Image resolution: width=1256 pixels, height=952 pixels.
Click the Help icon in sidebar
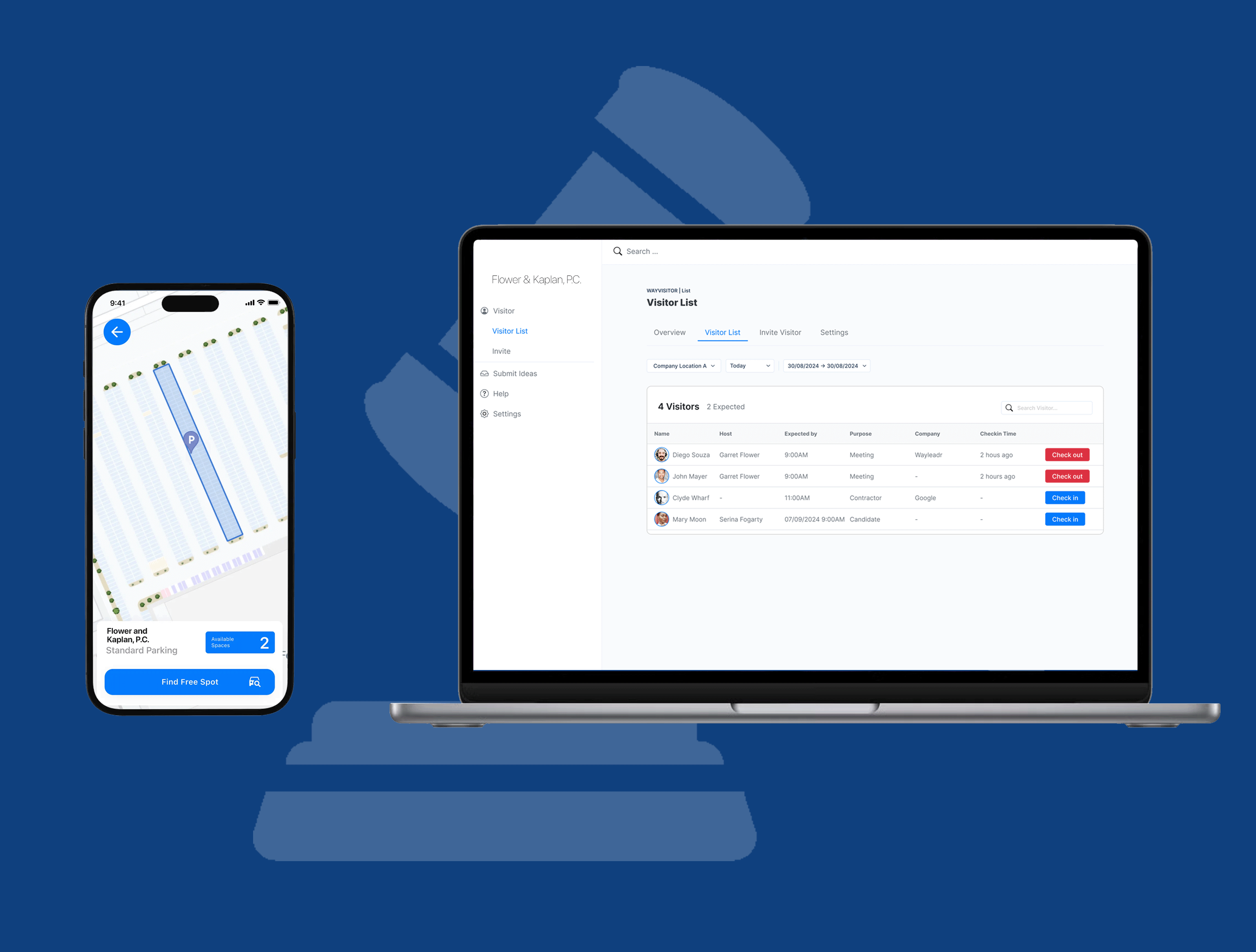[484, 393]
